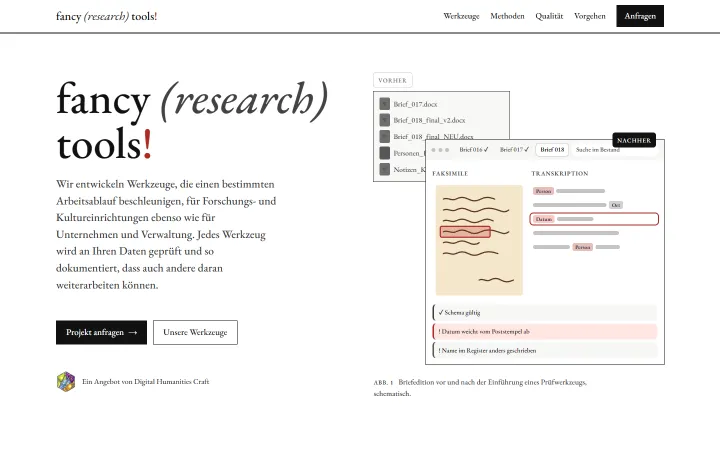This screenshot has width=720, height=450.
Task: Go to the Vorgehen section
Action: (x=590, y=16)
